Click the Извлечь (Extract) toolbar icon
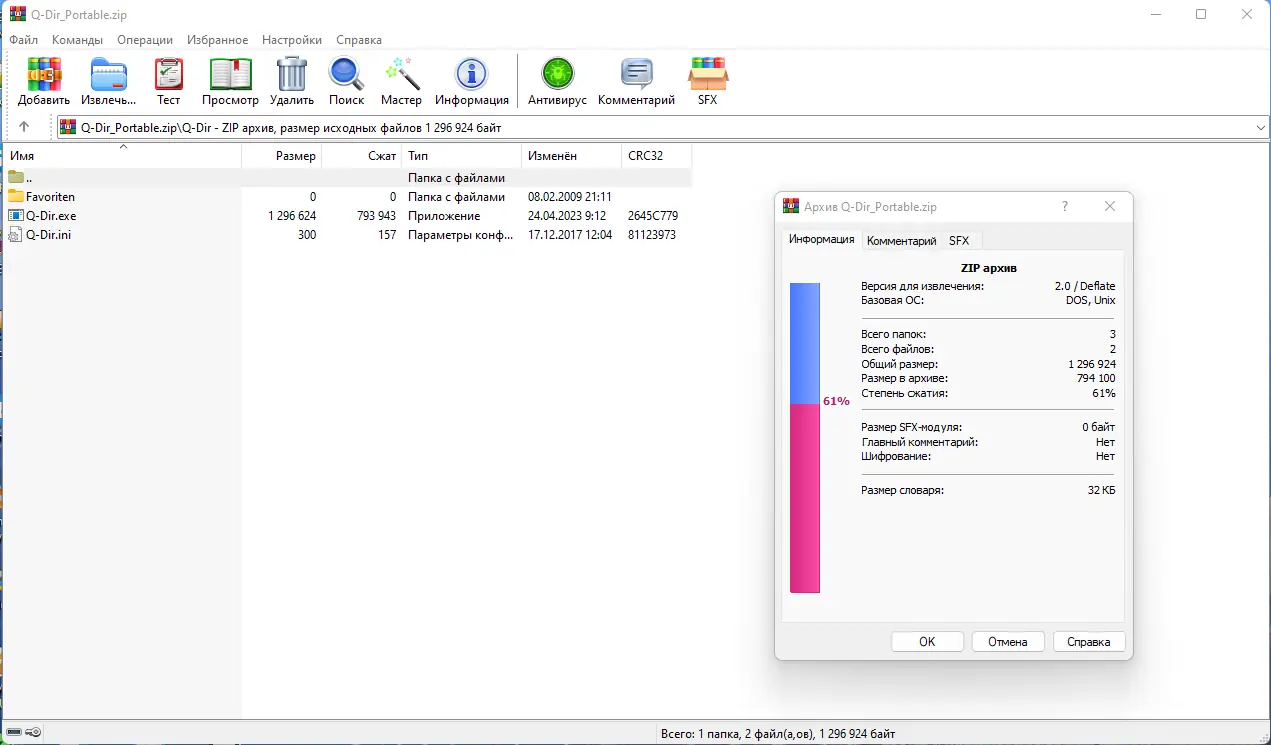 click(x=109, y=74)
